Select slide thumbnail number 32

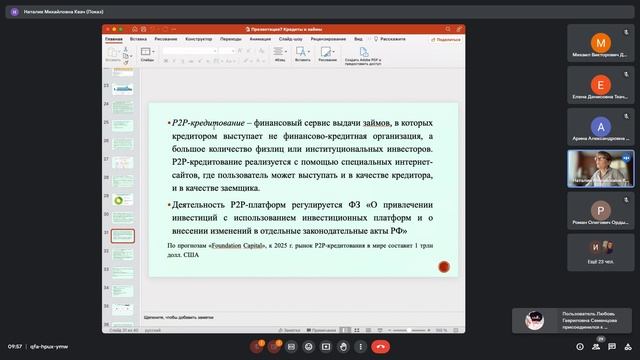[123, 254]
